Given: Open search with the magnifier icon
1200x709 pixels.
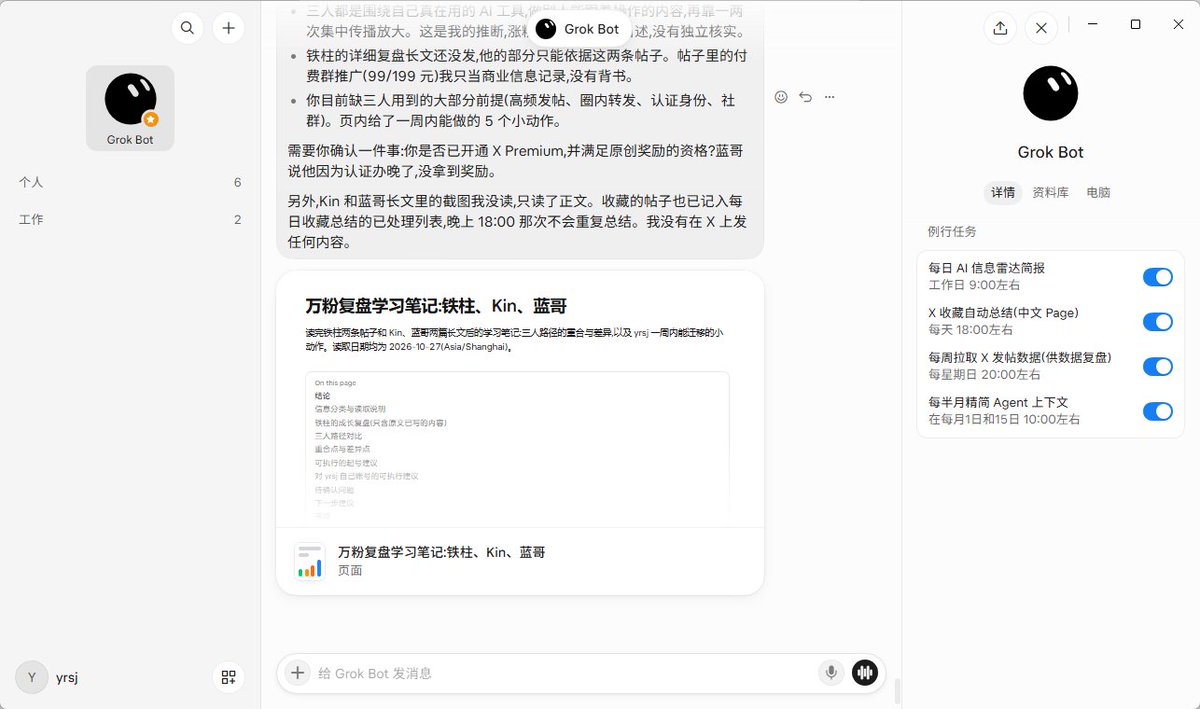Looking at the screenshot, I should coord(187,28).
